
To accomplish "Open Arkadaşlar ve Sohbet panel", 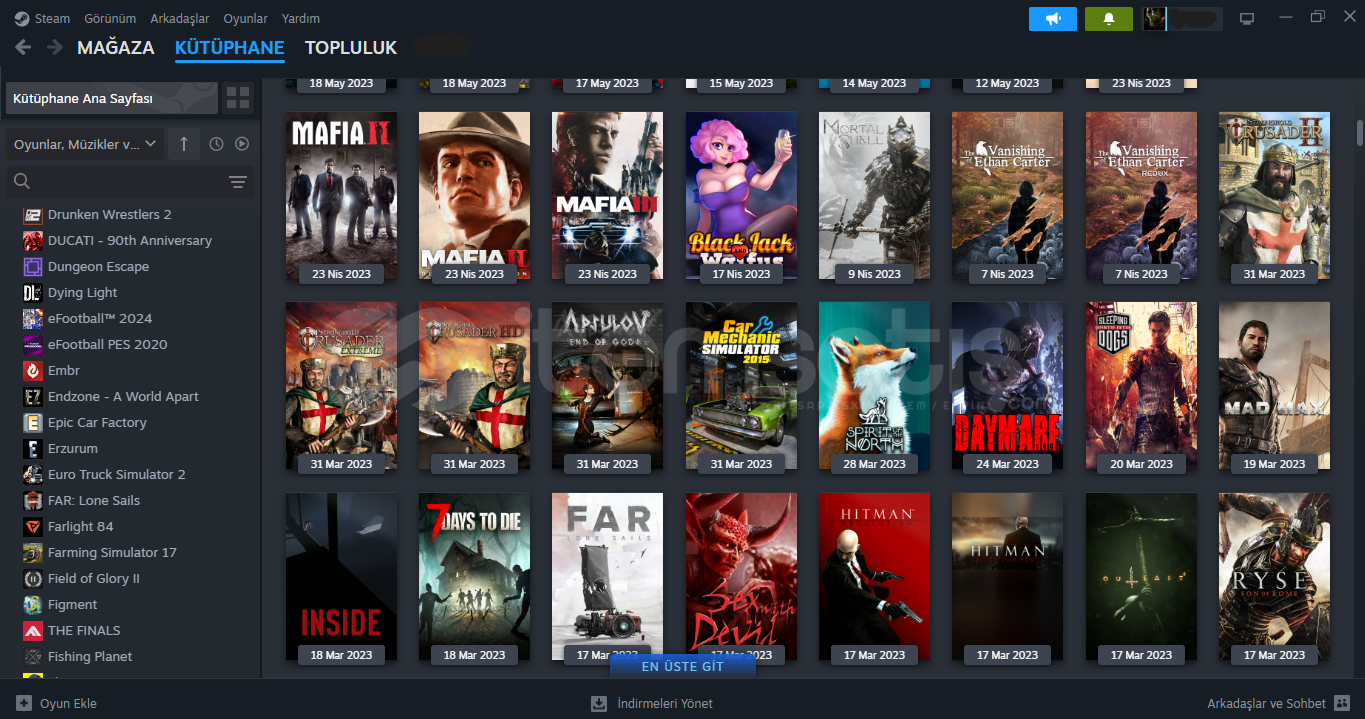I will [1278, 703].
